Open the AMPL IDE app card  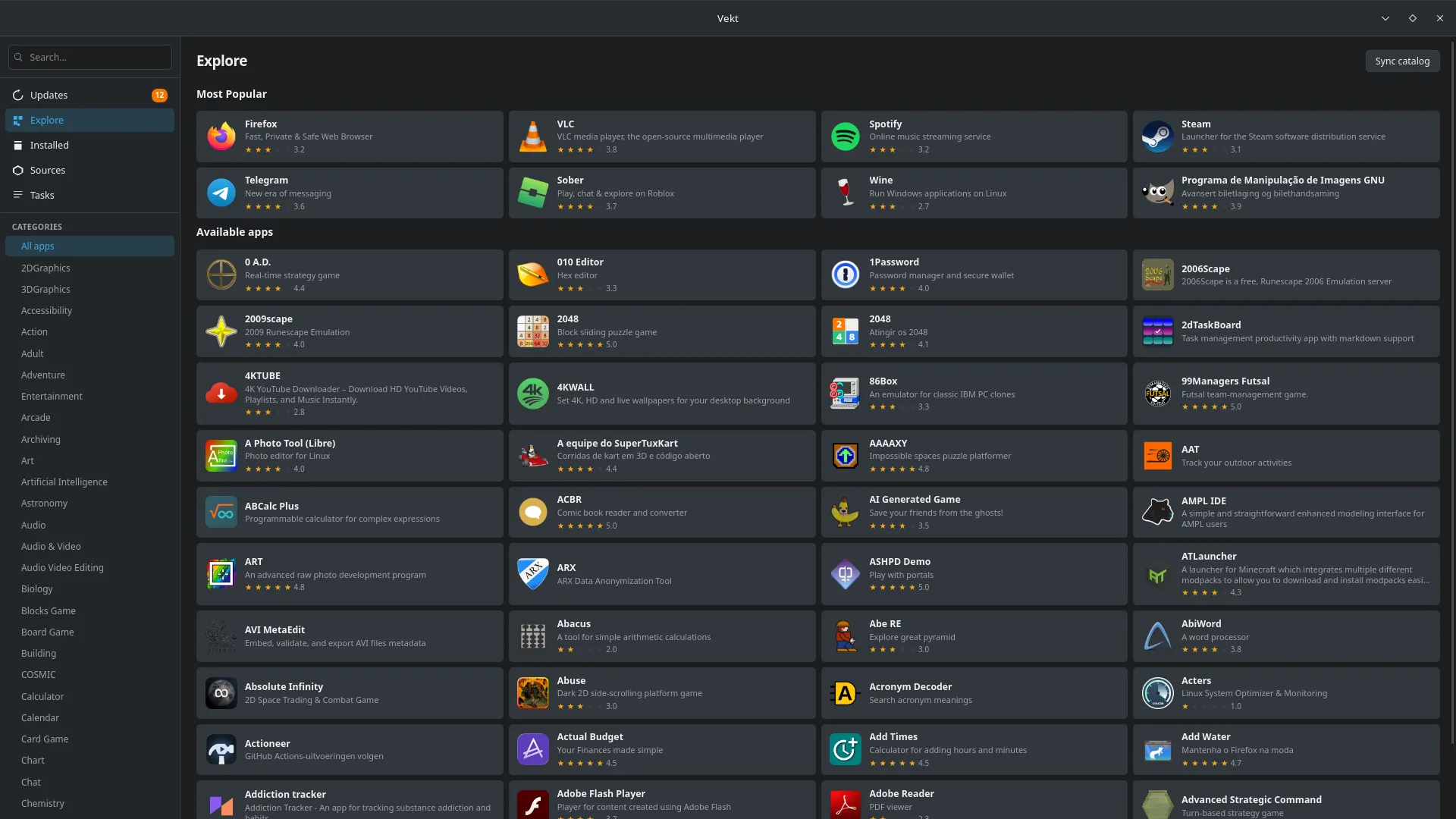click(1286, 513)
